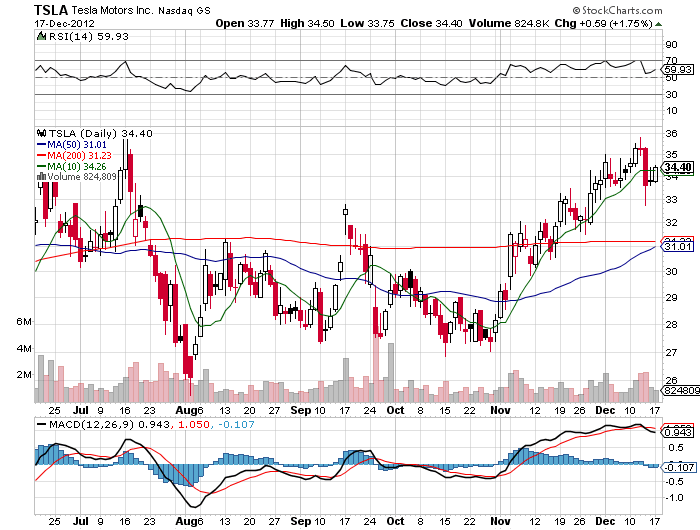Click Dec on the MACD panel date axis
The width and height of the screenshot is (700, 530).
coord(605,521)
